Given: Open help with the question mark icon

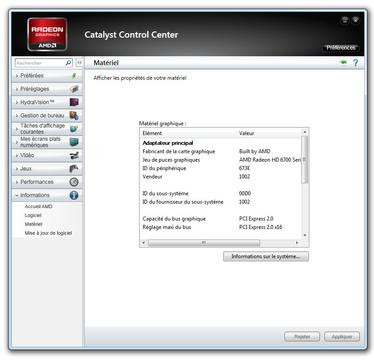Looking at the screenshot, I should (x=355, y=63).
